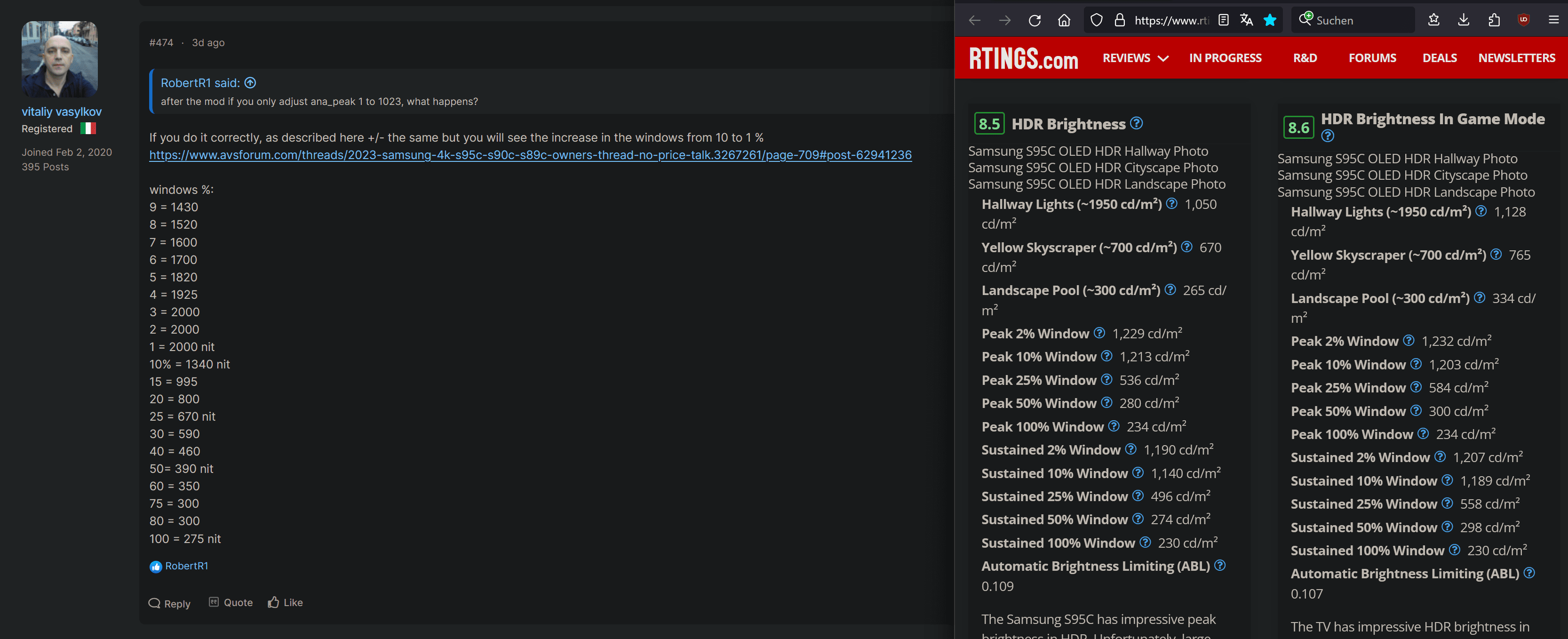Click left 'Samsung S95C OLED HDR Hallway Photo' text
Screen dimensions: 1568x639
[1088, 151]
